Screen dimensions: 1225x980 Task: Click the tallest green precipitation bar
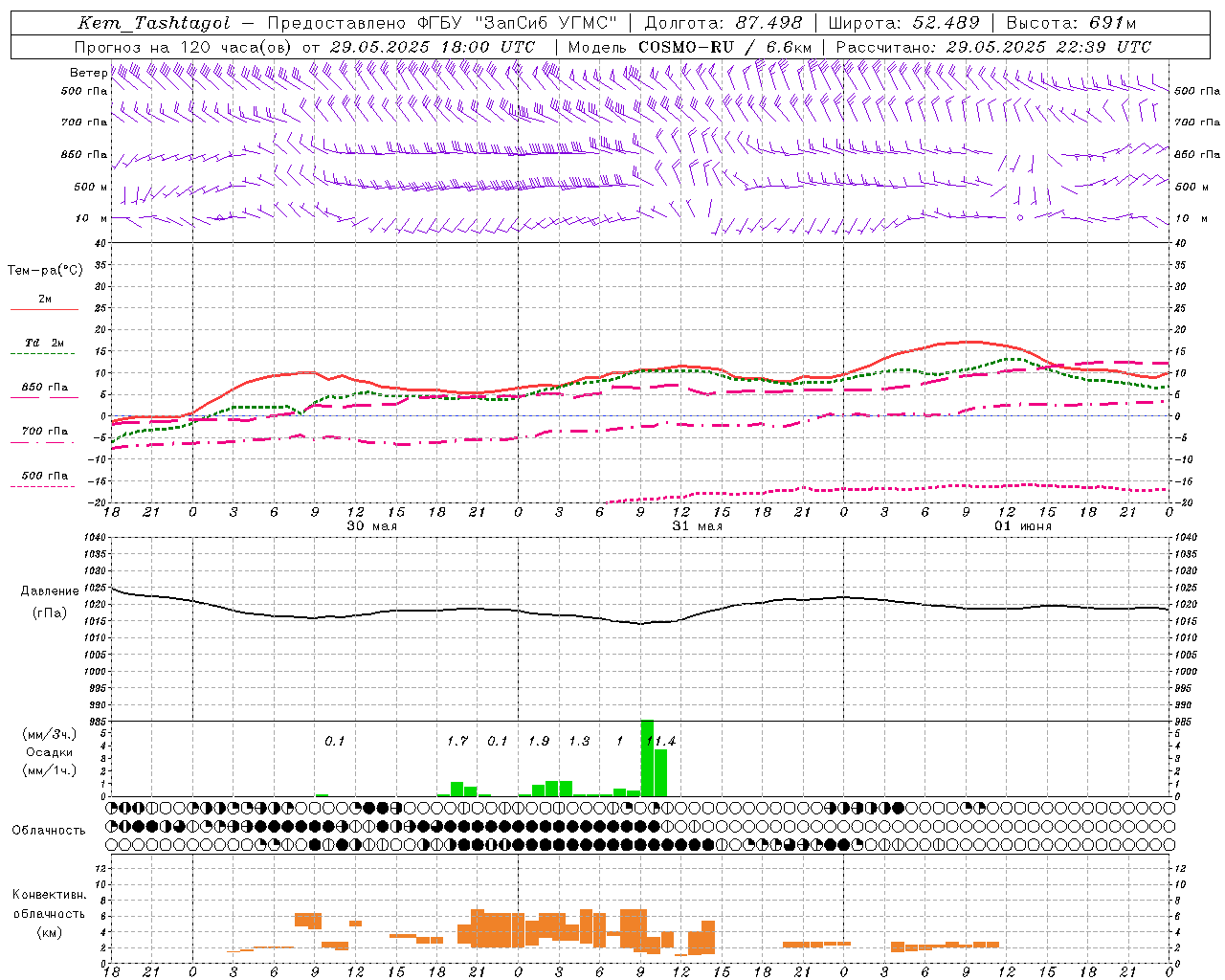(x=647, y=758)
